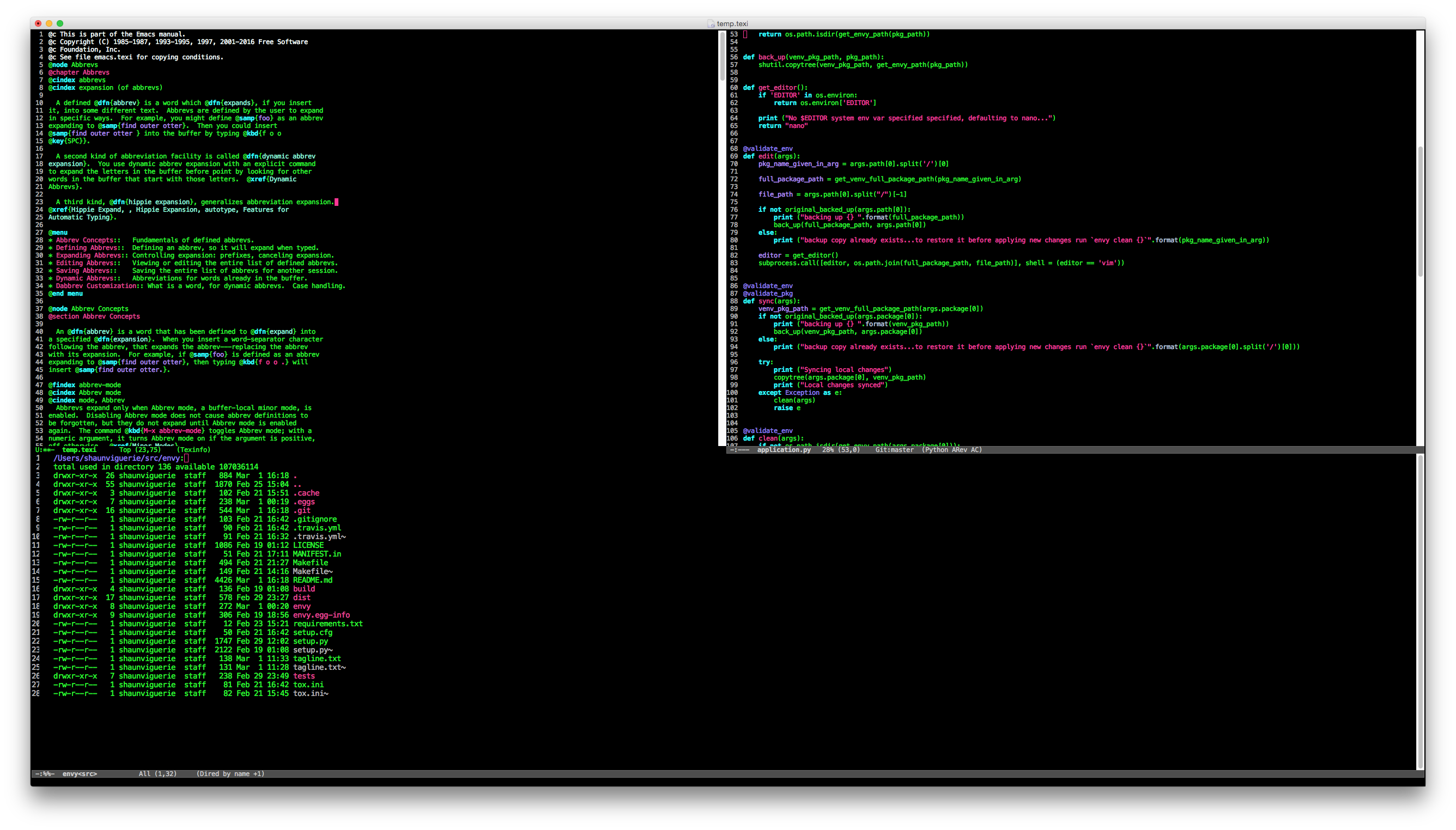Viewport: 1456px width, 830px height.
Task: Go to parent directory entry '..'
Action: 297,485
